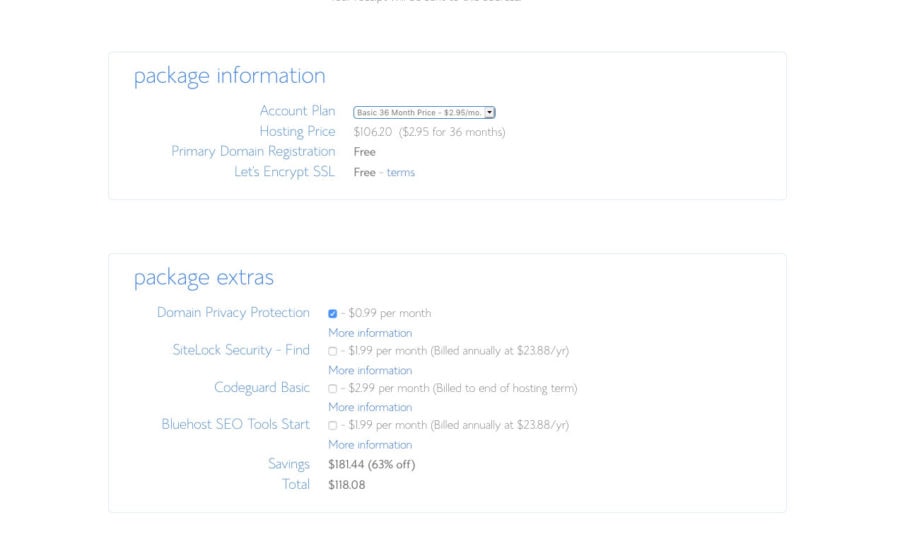Click the 'Hosting Price' label
Screen dimensions: 900x549
pyautogui.click(x=297, y=132)
